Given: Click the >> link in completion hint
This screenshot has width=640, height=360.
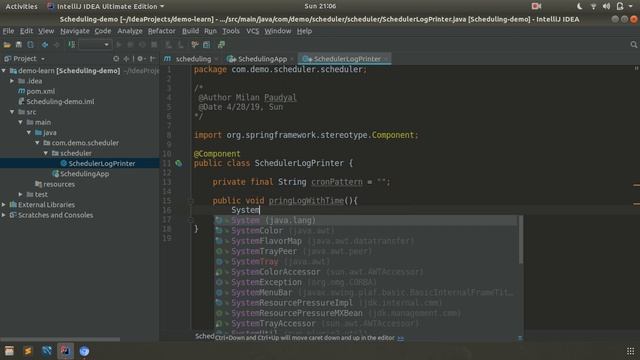Looking at the screenshot, I should (x=400, y=338).
